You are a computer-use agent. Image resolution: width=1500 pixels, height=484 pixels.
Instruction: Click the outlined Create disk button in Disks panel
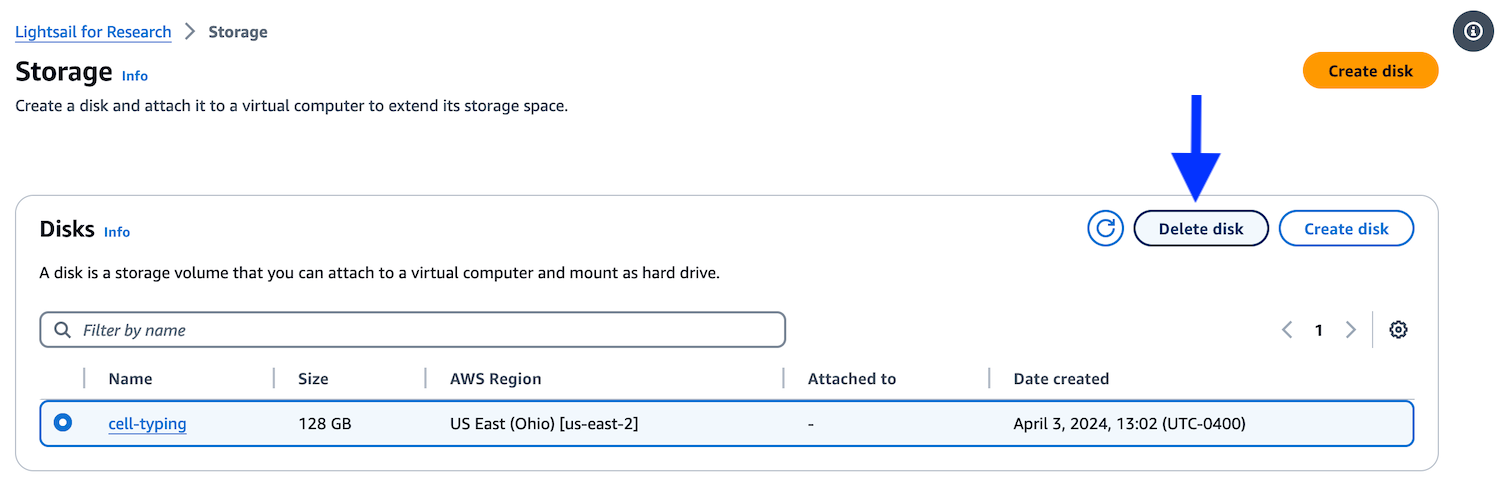point(1346,228)
